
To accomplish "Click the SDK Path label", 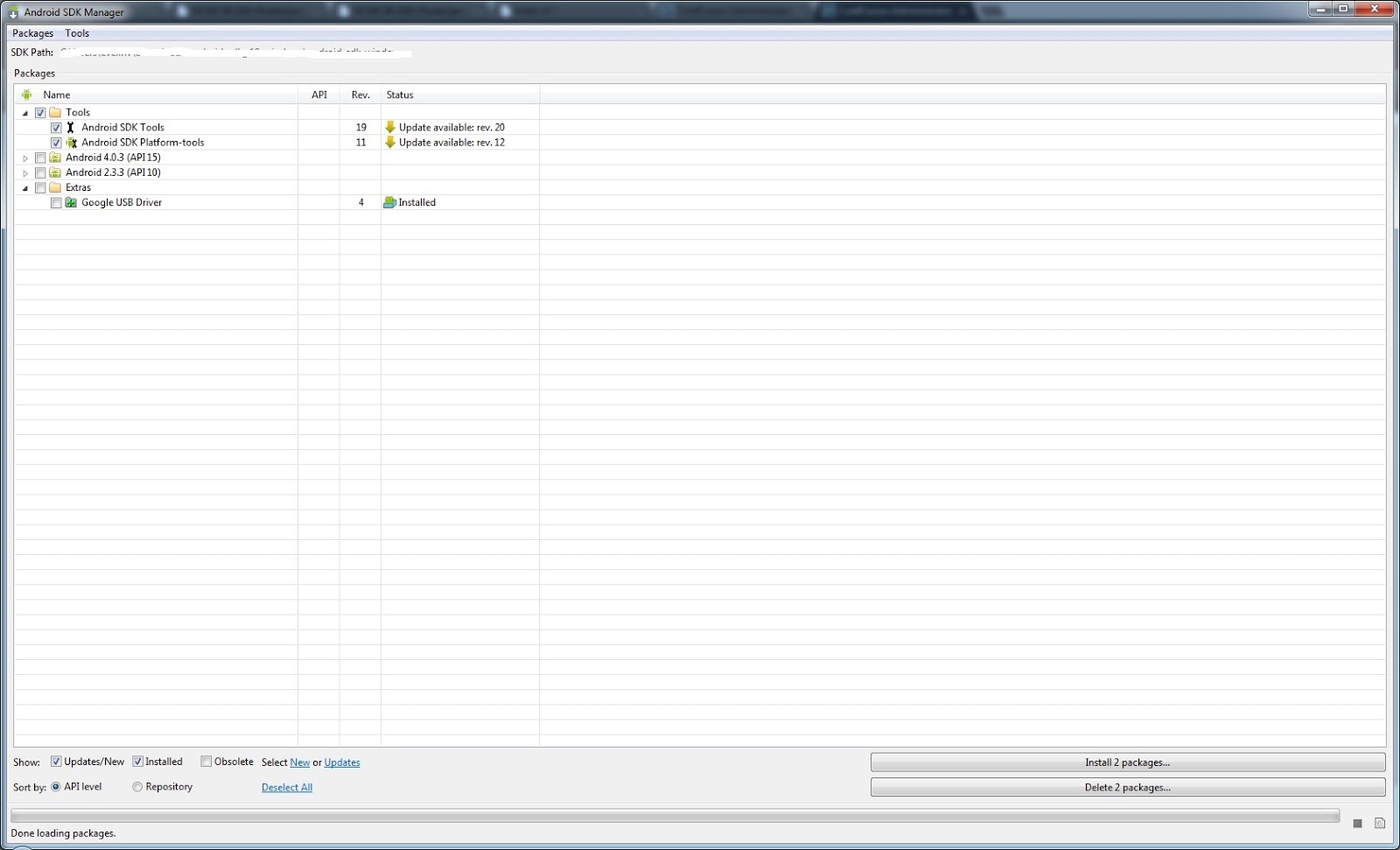I will pos(32,53).
